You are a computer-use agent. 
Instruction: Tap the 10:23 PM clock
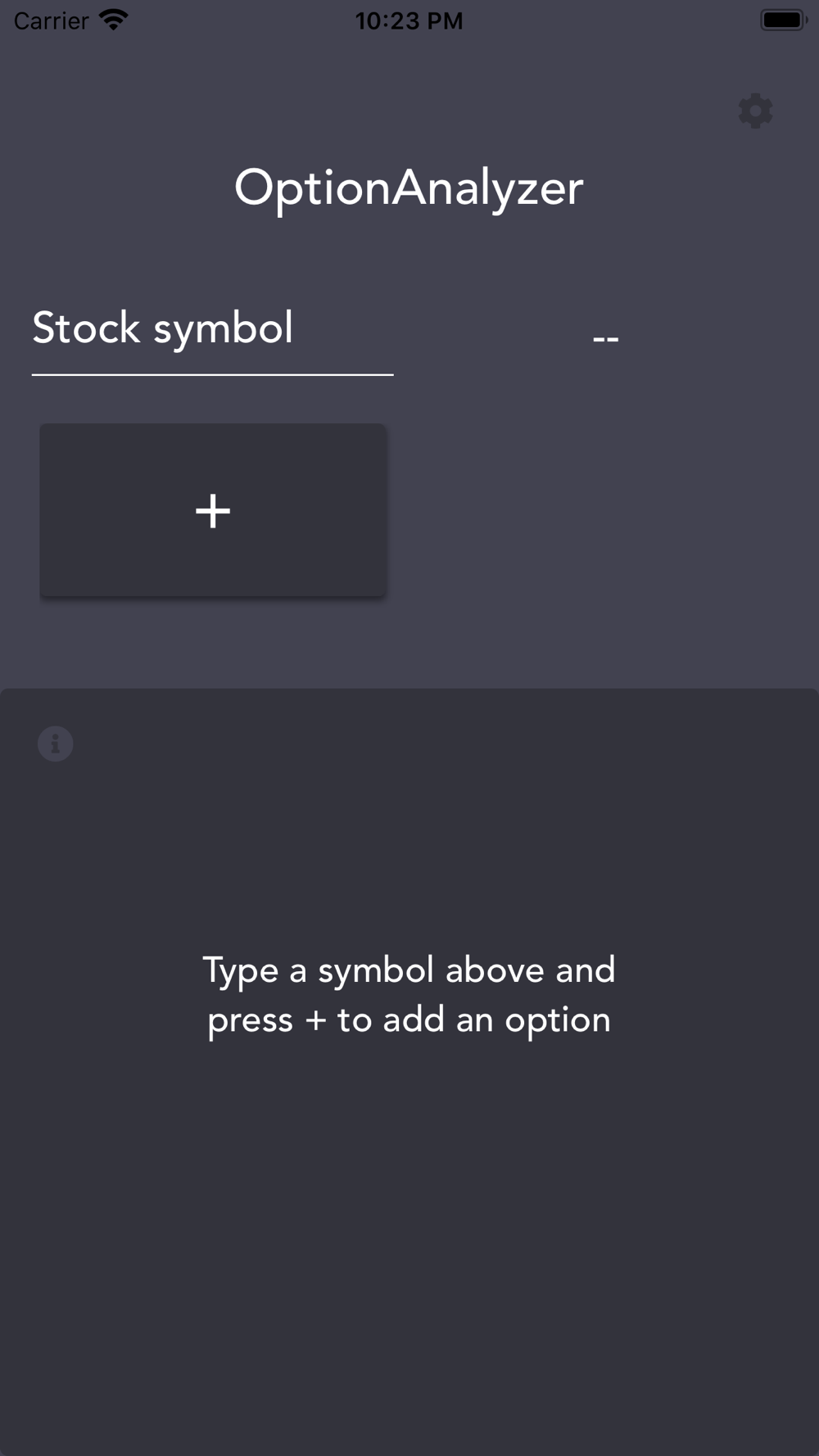(409, 20)
